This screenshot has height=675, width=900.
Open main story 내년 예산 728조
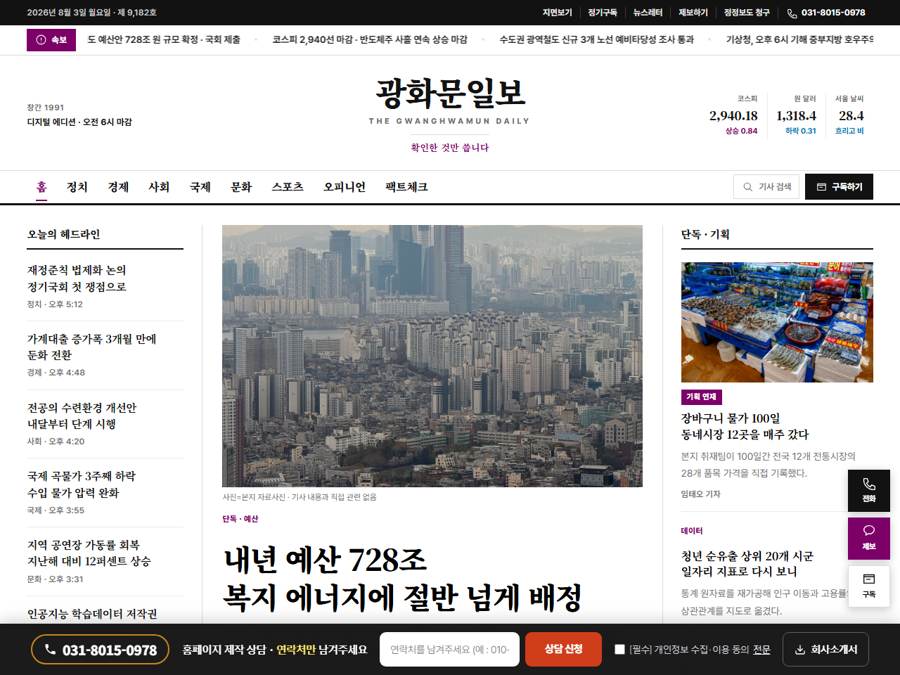click(x=402, y=578)
